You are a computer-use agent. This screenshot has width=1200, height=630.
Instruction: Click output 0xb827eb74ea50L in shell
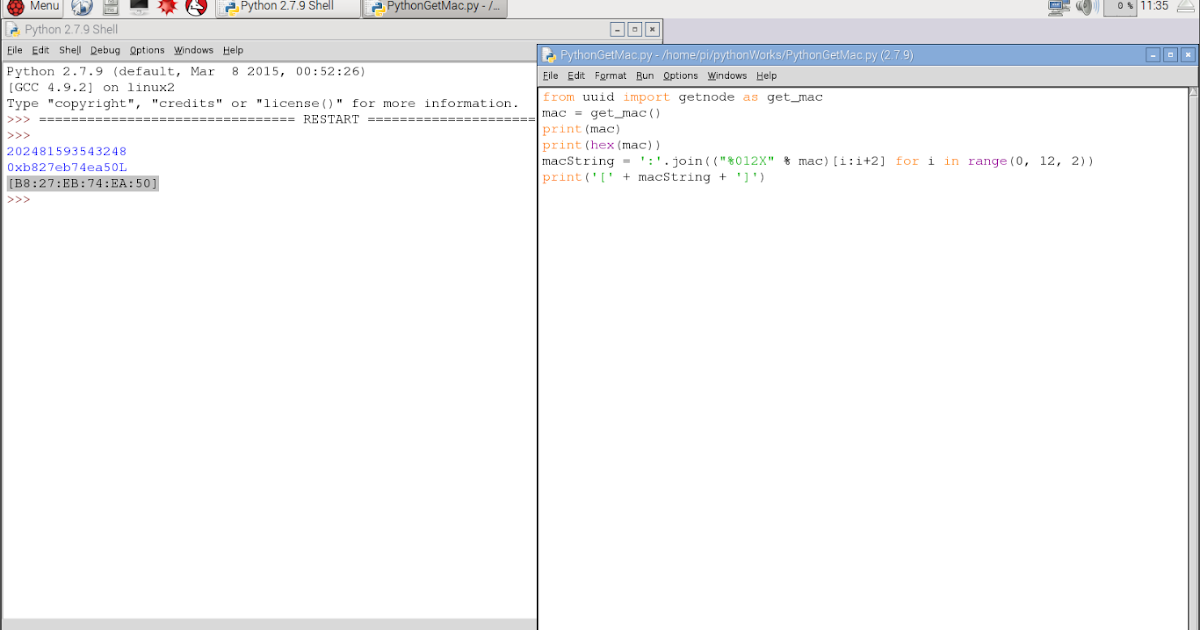66,168
